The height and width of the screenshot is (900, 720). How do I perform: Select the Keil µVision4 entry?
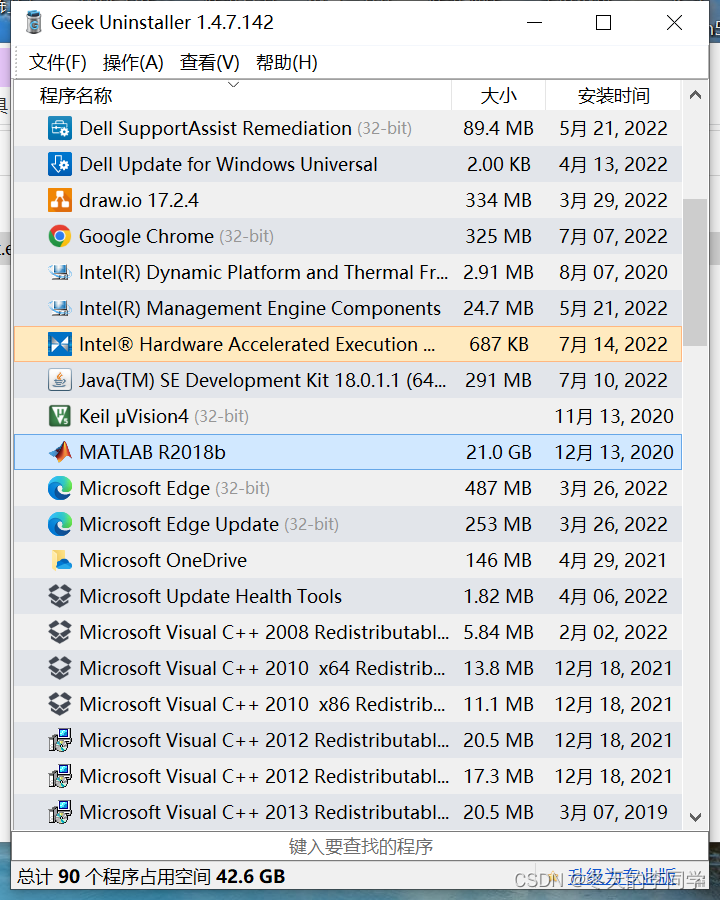[348, 416]
